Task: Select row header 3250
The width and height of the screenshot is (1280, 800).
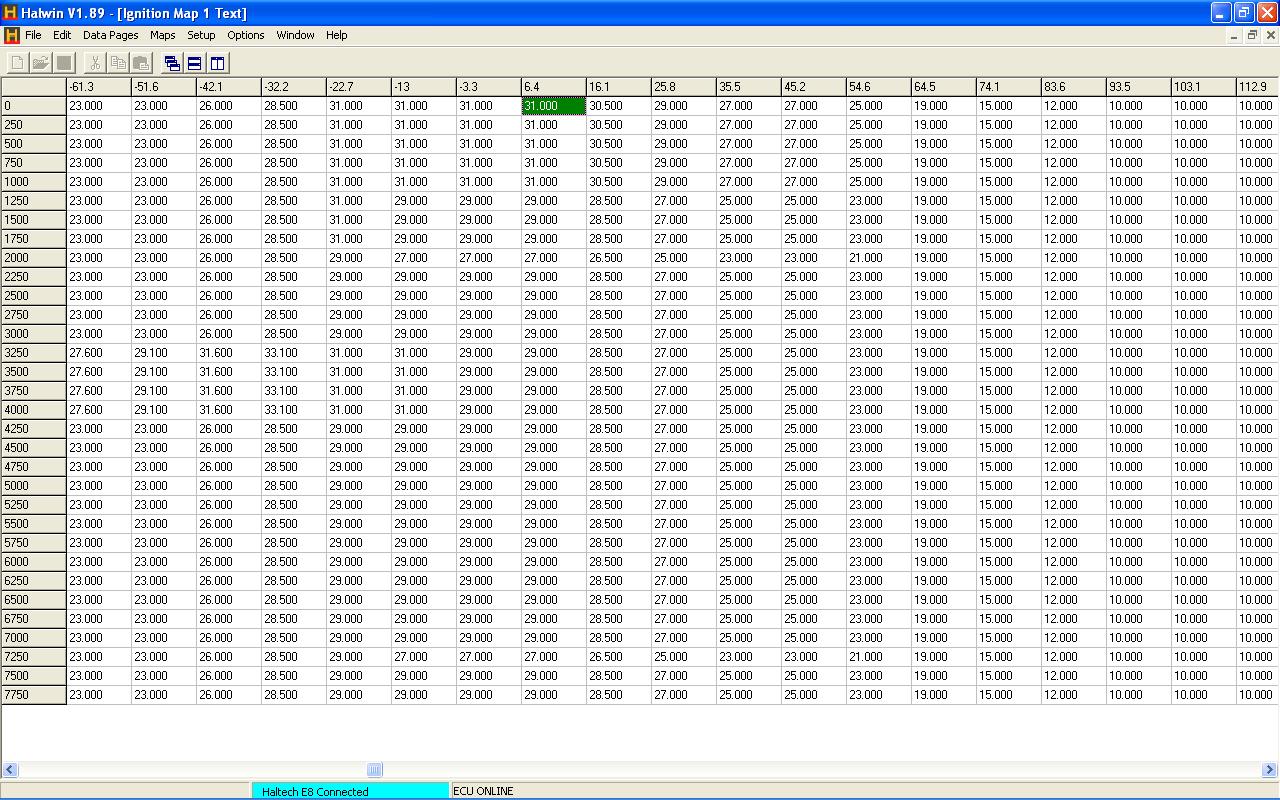Action: [34, 353]
